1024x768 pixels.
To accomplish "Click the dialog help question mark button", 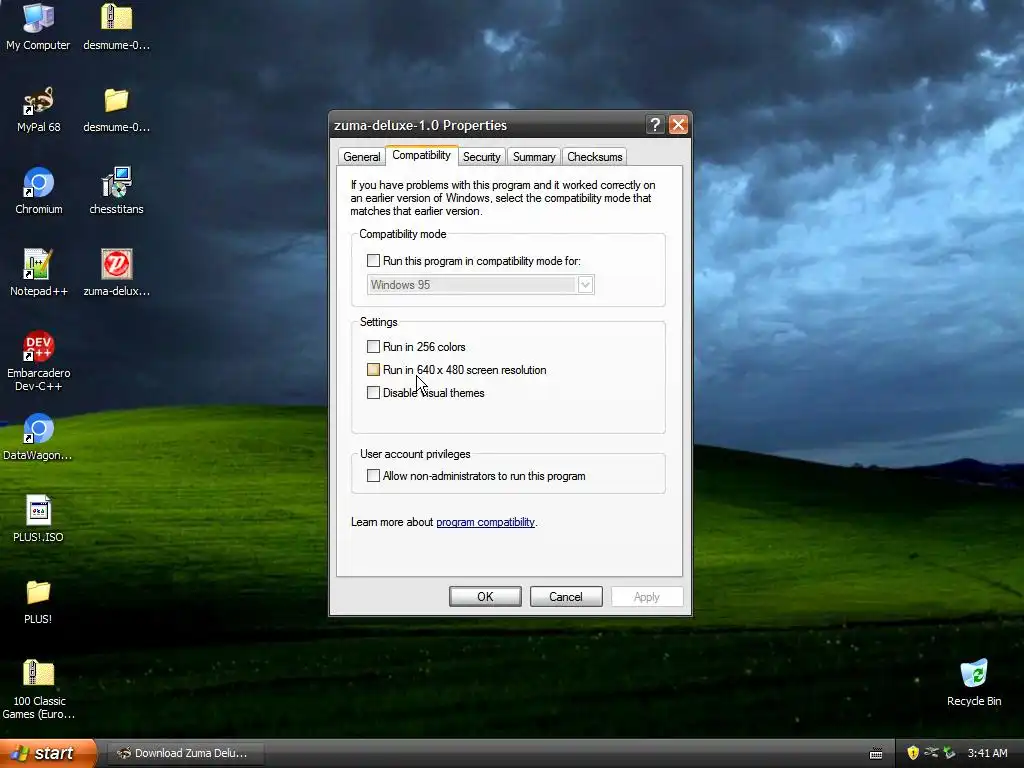I will [x=655, y=125].
